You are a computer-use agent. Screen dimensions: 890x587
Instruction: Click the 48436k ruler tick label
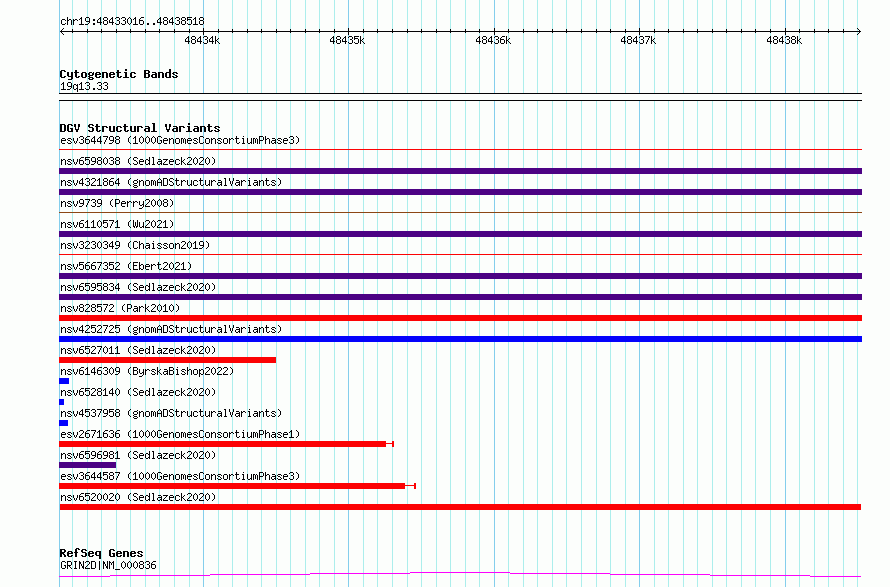493,40
